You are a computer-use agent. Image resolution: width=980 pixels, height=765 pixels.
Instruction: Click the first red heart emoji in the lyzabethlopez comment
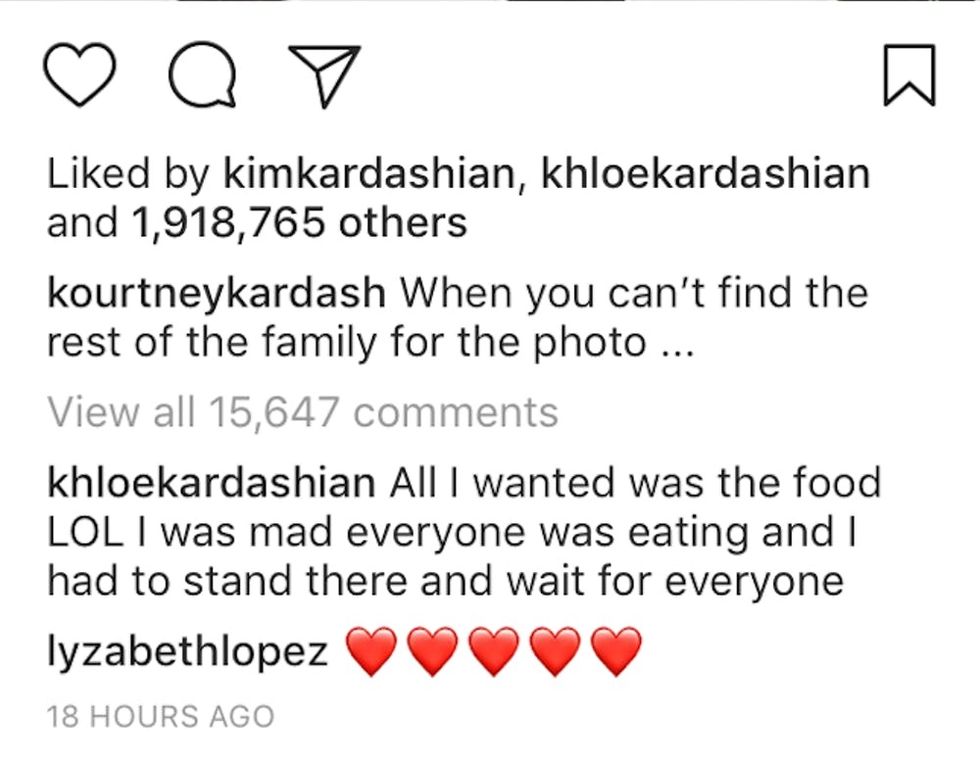370,652
